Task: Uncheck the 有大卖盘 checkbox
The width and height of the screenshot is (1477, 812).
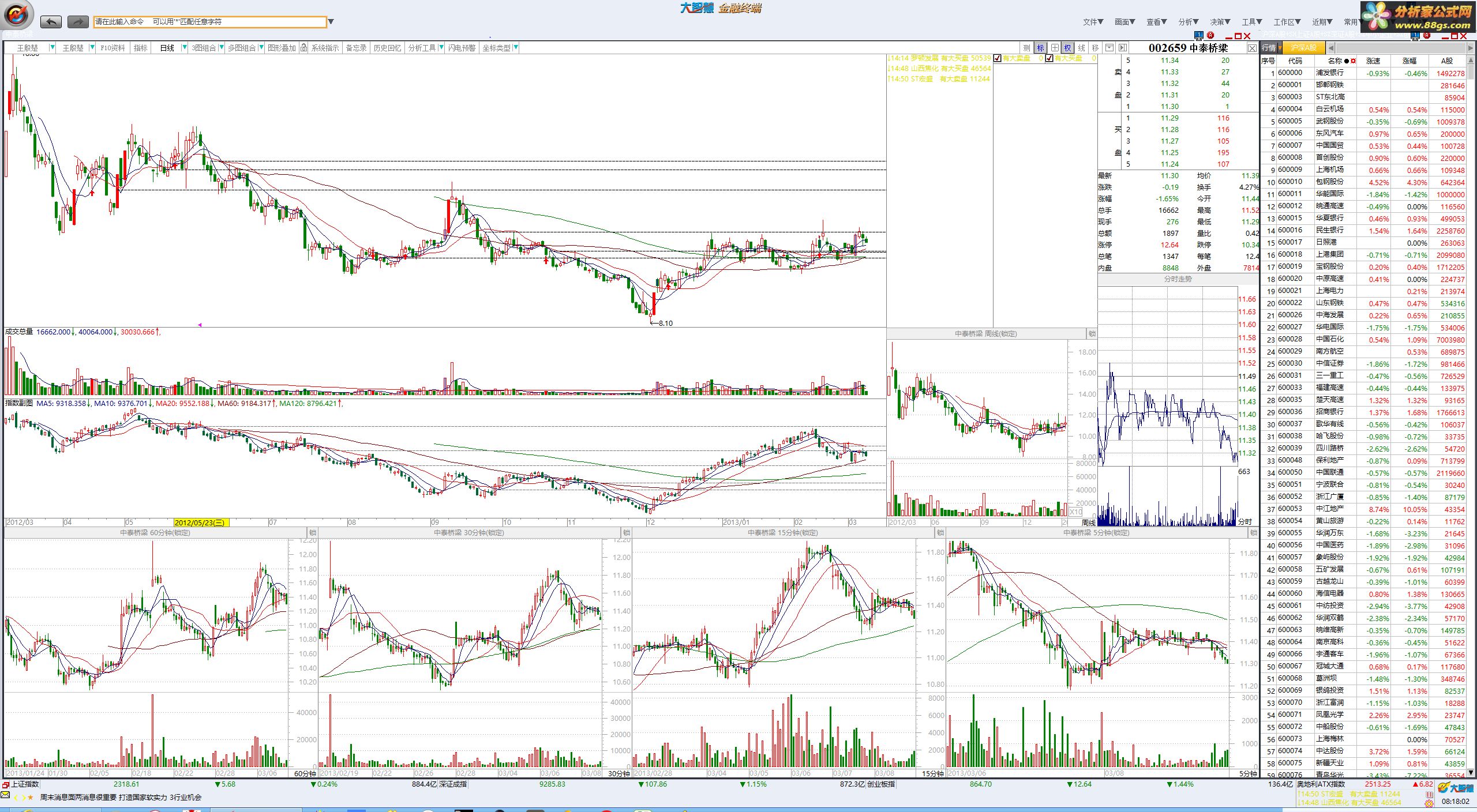Action: [998, 58]
